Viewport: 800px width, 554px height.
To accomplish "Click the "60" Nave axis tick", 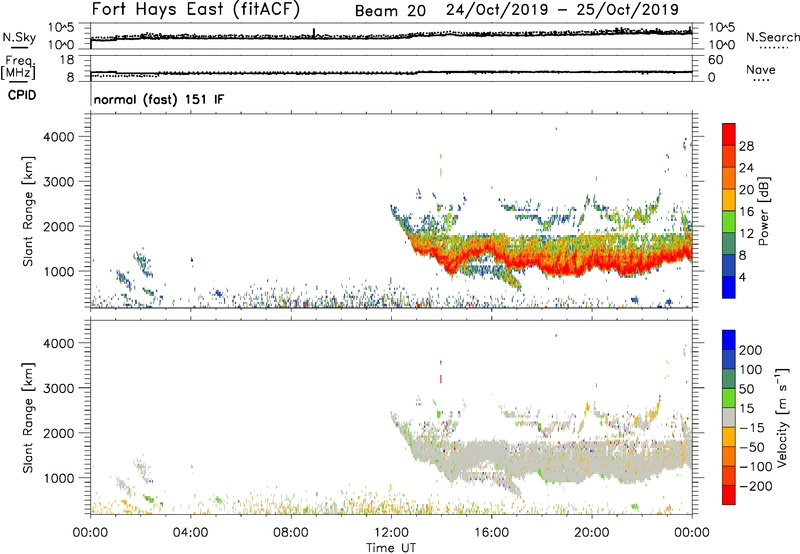I will coord(715,60).
